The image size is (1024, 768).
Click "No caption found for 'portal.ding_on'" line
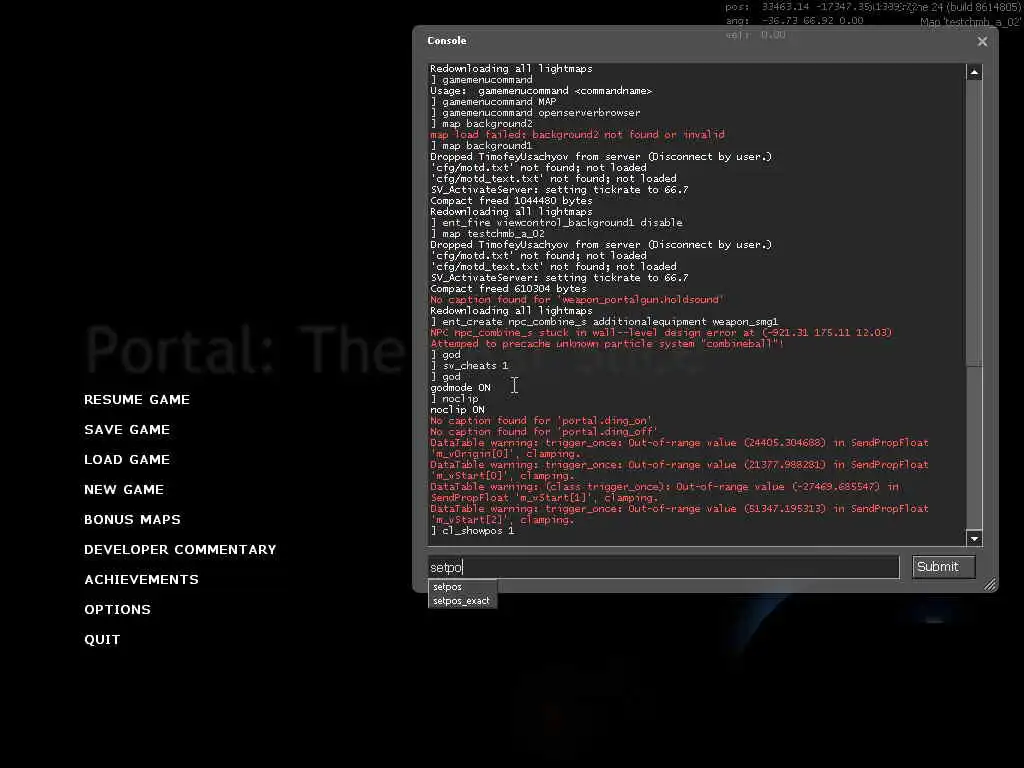tap(541, 421)
